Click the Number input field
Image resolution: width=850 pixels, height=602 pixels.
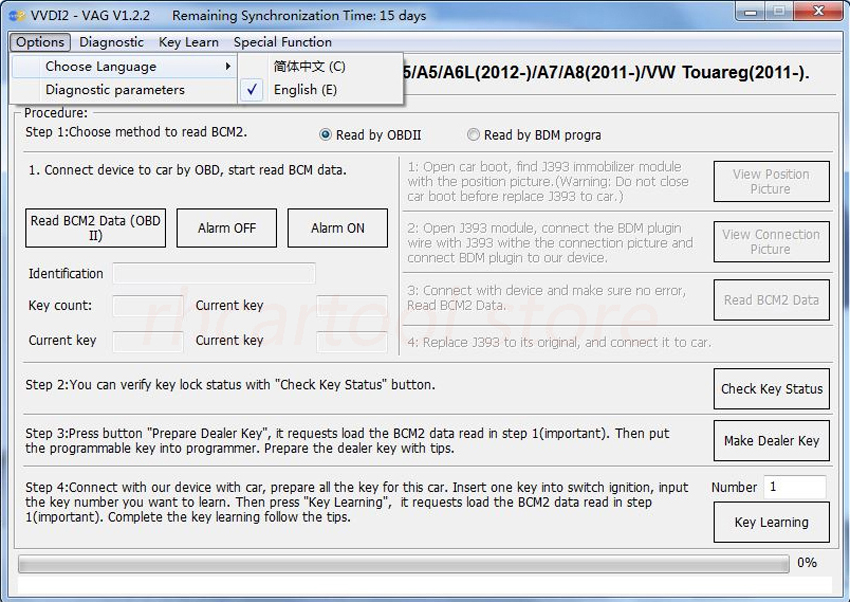pos(795,487)
